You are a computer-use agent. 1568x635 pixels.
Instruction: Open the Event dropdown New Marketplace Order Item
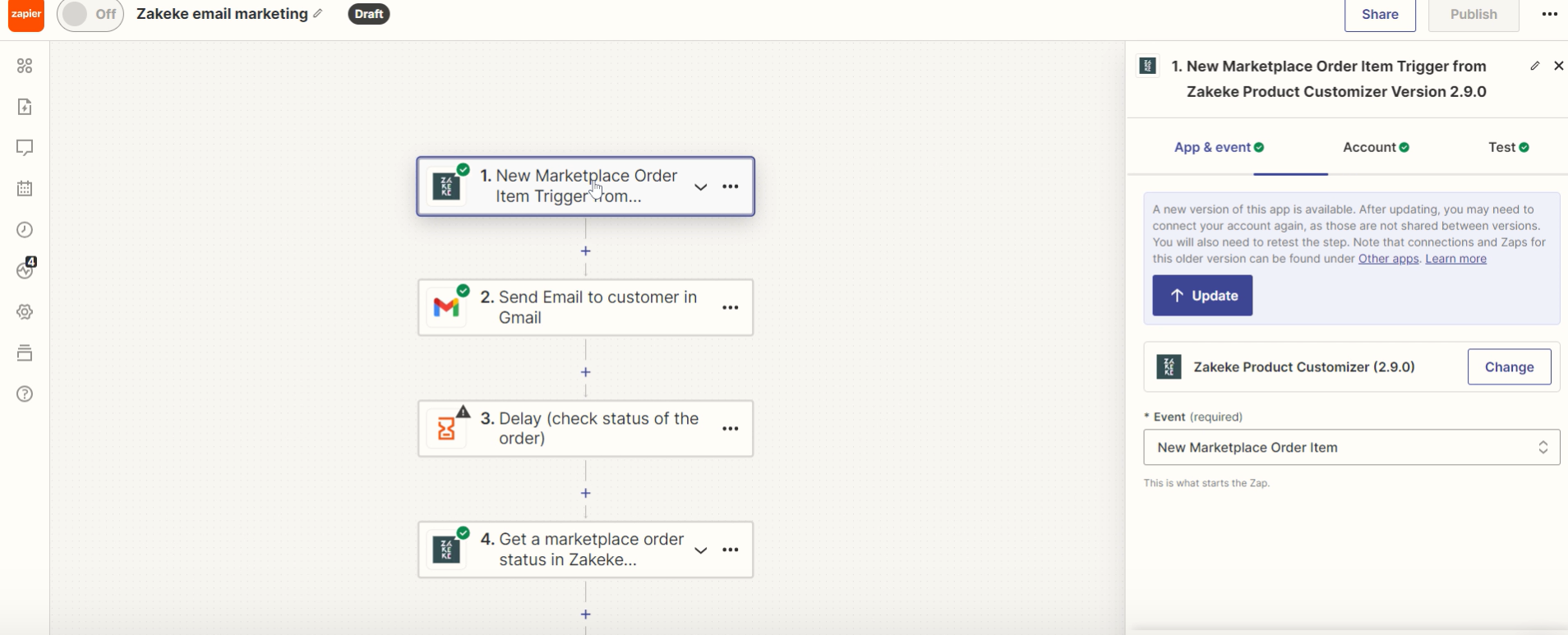[x=1352, y=447]
